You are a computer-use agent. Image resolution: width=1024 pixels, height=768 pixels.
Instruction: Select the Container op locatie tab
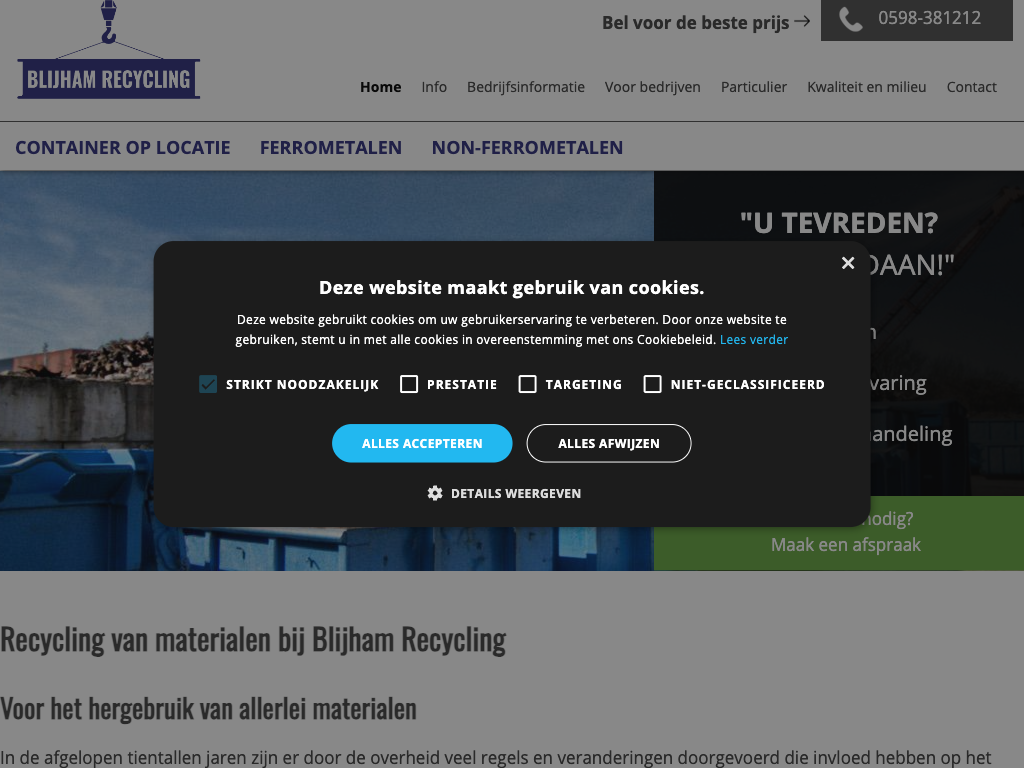click(x=123, y=147)
